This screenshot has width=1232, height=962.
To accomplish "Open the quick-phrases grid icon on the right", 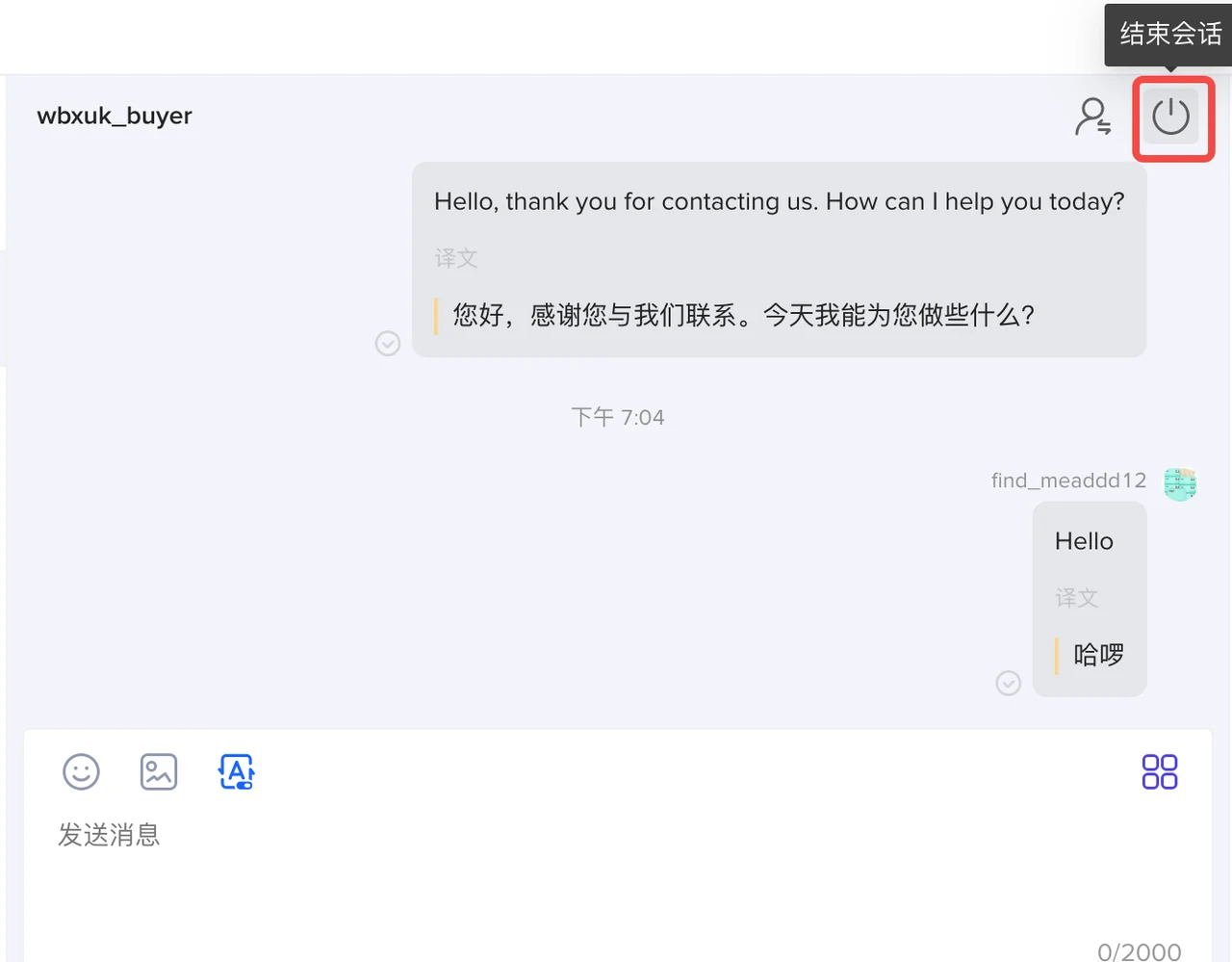I will tap(1159, 771).
